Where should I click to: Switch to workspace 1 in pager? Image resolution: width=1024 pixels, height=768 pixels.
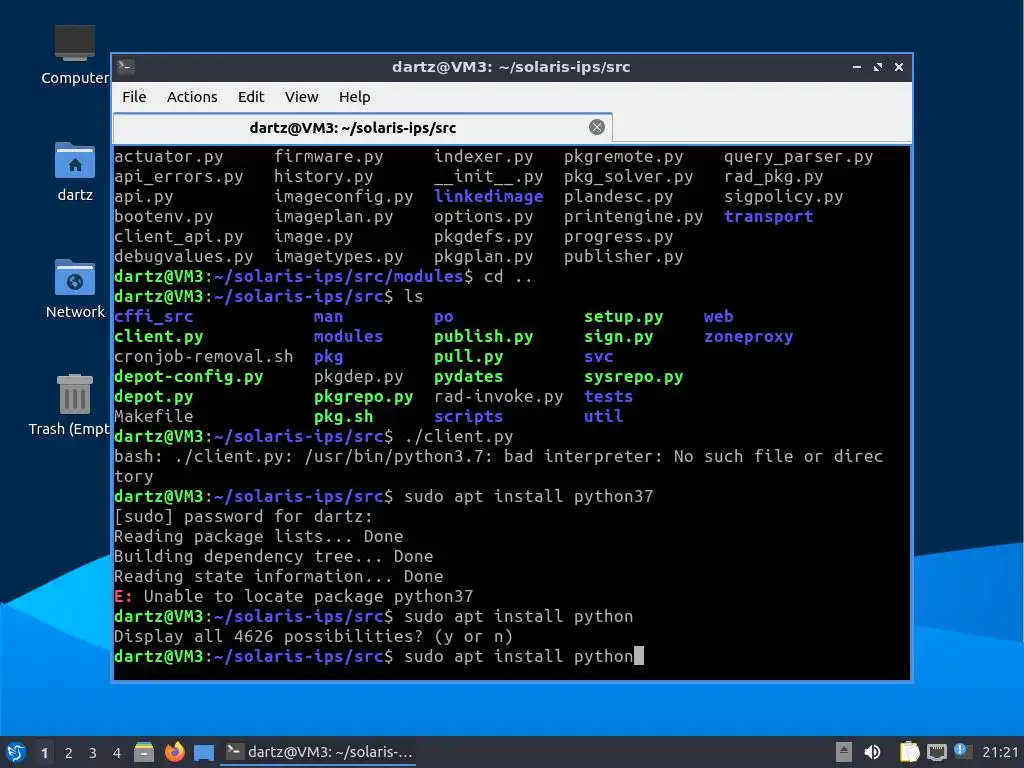click(44, 752)
